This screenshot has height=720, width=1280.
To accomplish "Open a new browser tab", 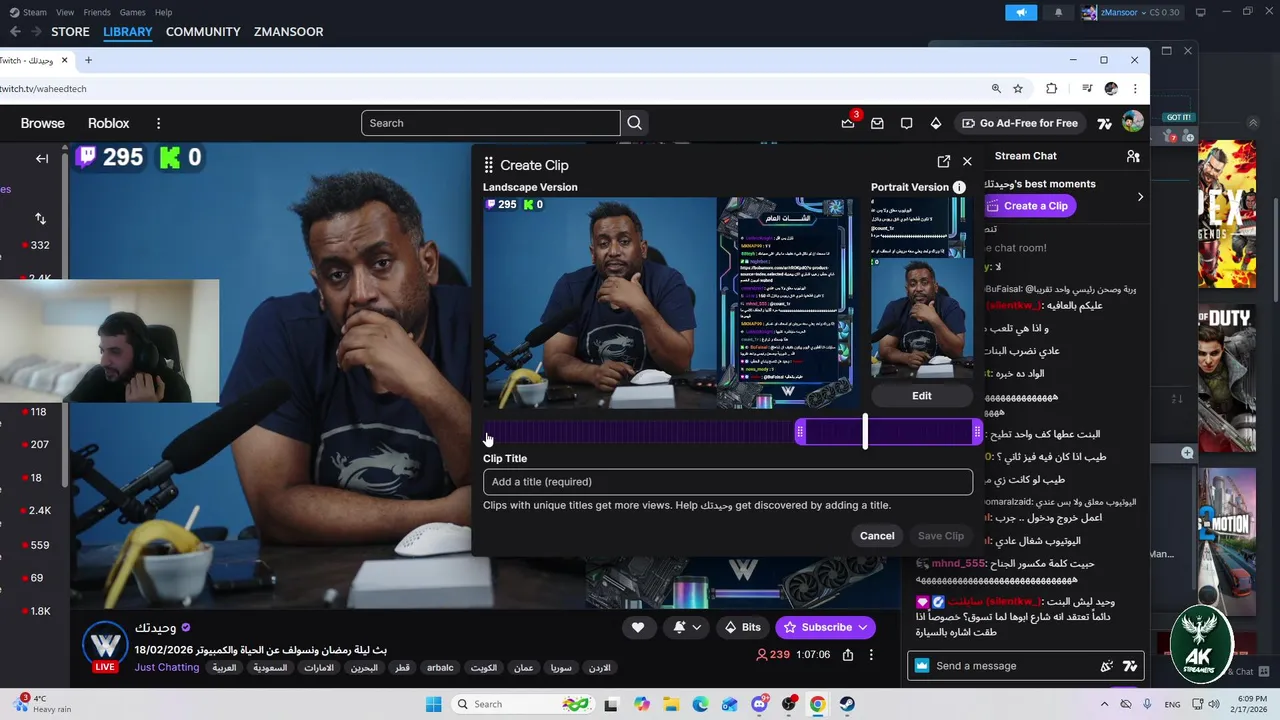I will [x=88, y=60].
